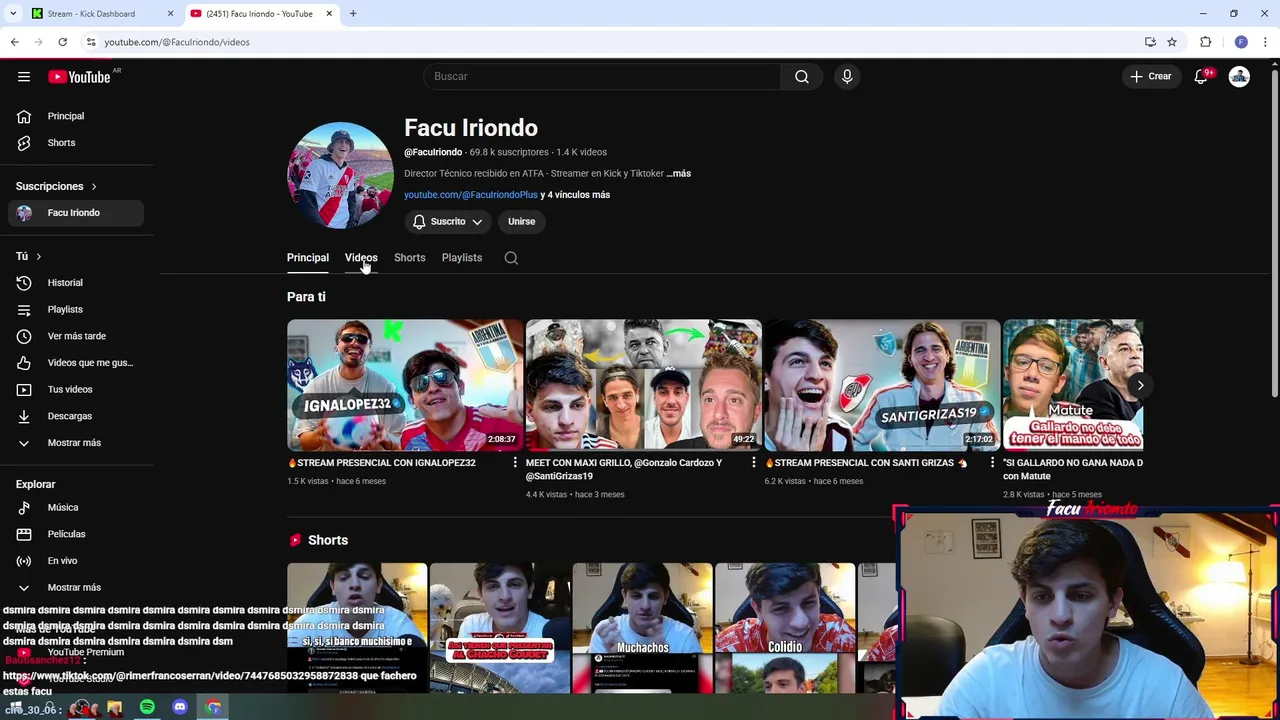The image size is (1280, 720).
Task: Click the Facu Iriondo channel avatar
Action: point(340,176)
